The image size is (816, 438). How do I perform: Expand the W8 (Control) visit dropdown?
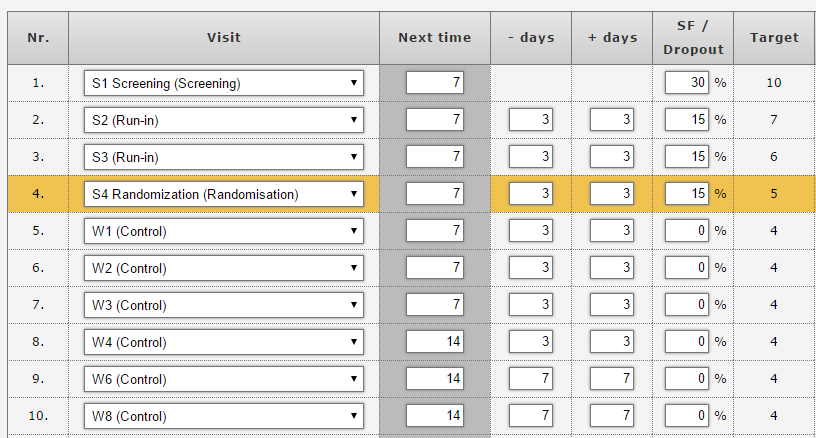pyautogui.click(x=223, y=416)
